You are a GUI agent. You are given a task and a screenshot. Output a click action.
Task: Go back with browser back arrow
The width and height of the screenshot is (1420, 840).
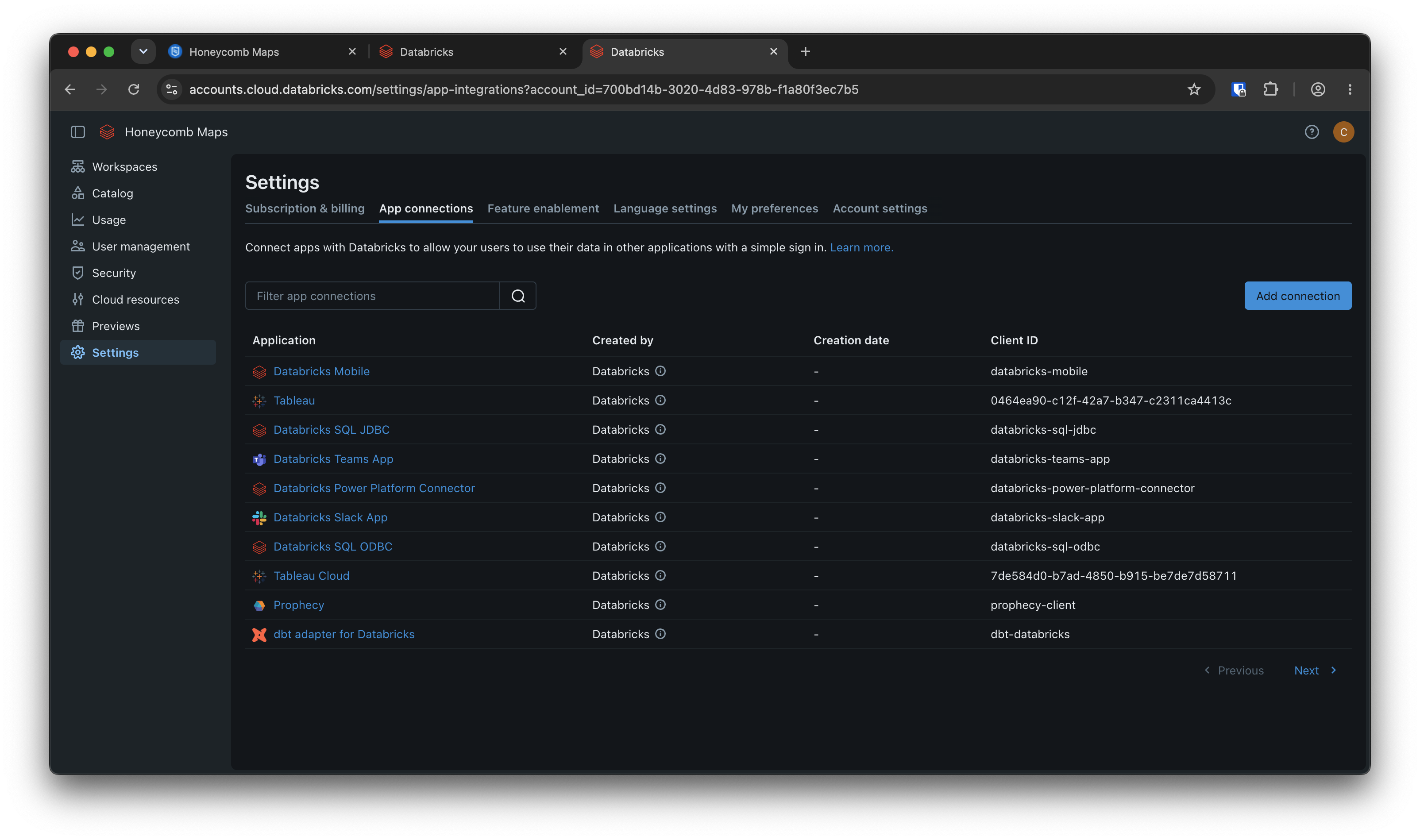(70, 89)
